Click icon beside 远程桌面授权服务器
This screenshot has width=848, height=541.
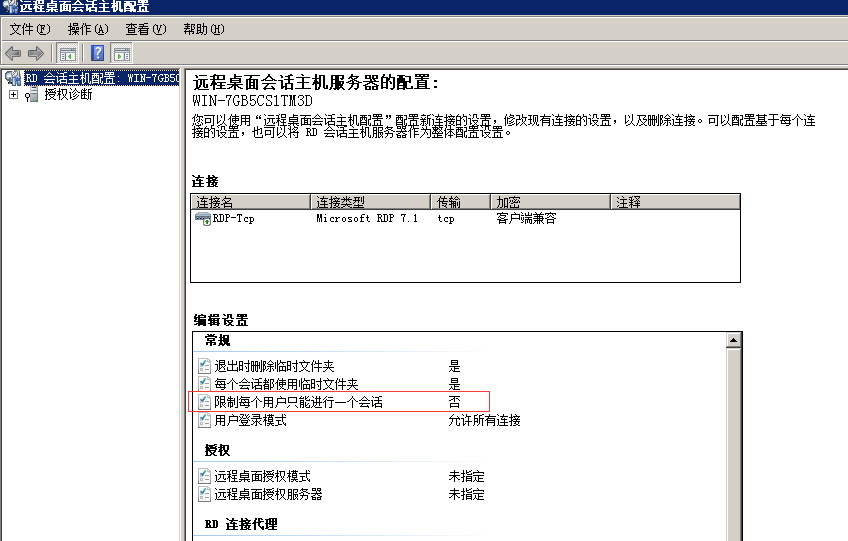pos(204,494)
